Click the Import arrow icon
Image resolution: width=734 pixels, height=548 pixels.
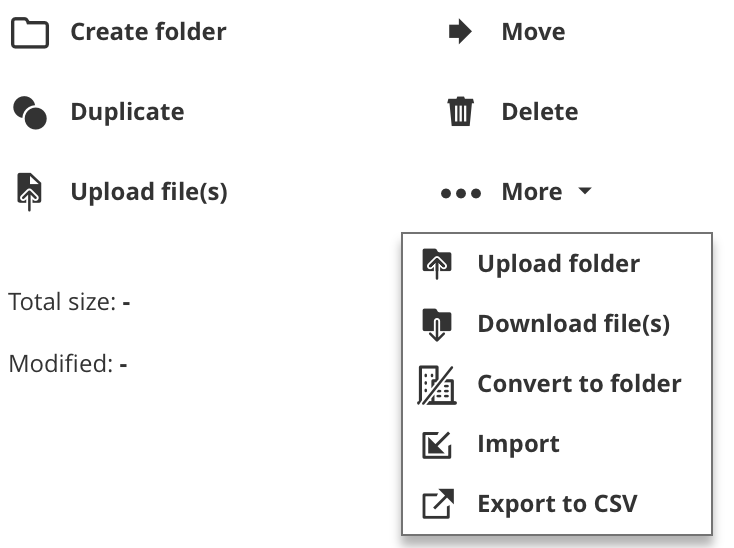(437, 444)
